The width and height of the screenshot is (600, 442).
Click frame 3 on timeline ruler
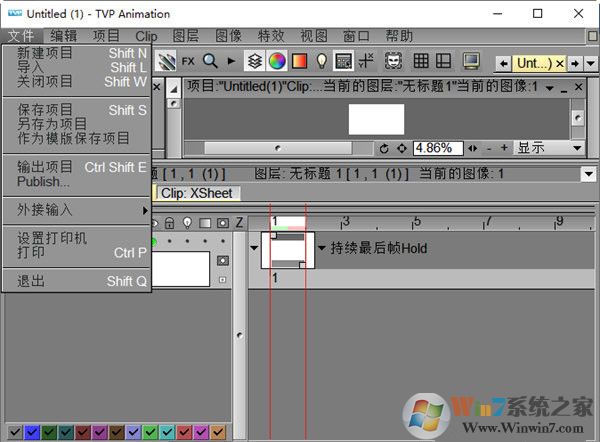pyautogui.click(x=346, y=221)
